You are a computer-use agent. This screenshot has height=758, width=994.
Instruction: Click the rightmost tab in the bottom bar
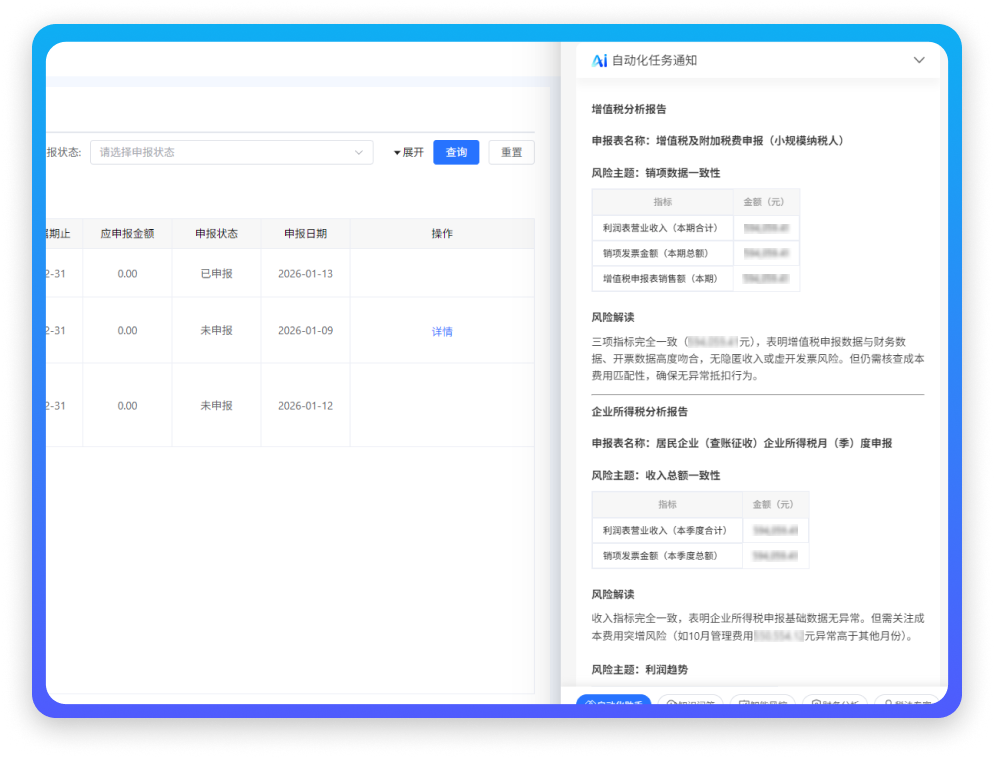pos(907,703)
